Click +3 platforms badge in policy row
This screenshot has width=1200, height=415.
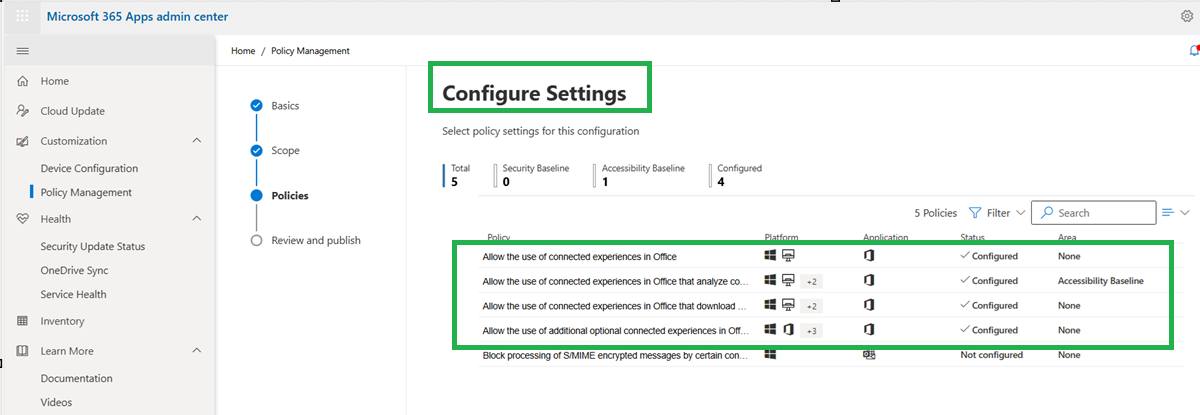811,330
